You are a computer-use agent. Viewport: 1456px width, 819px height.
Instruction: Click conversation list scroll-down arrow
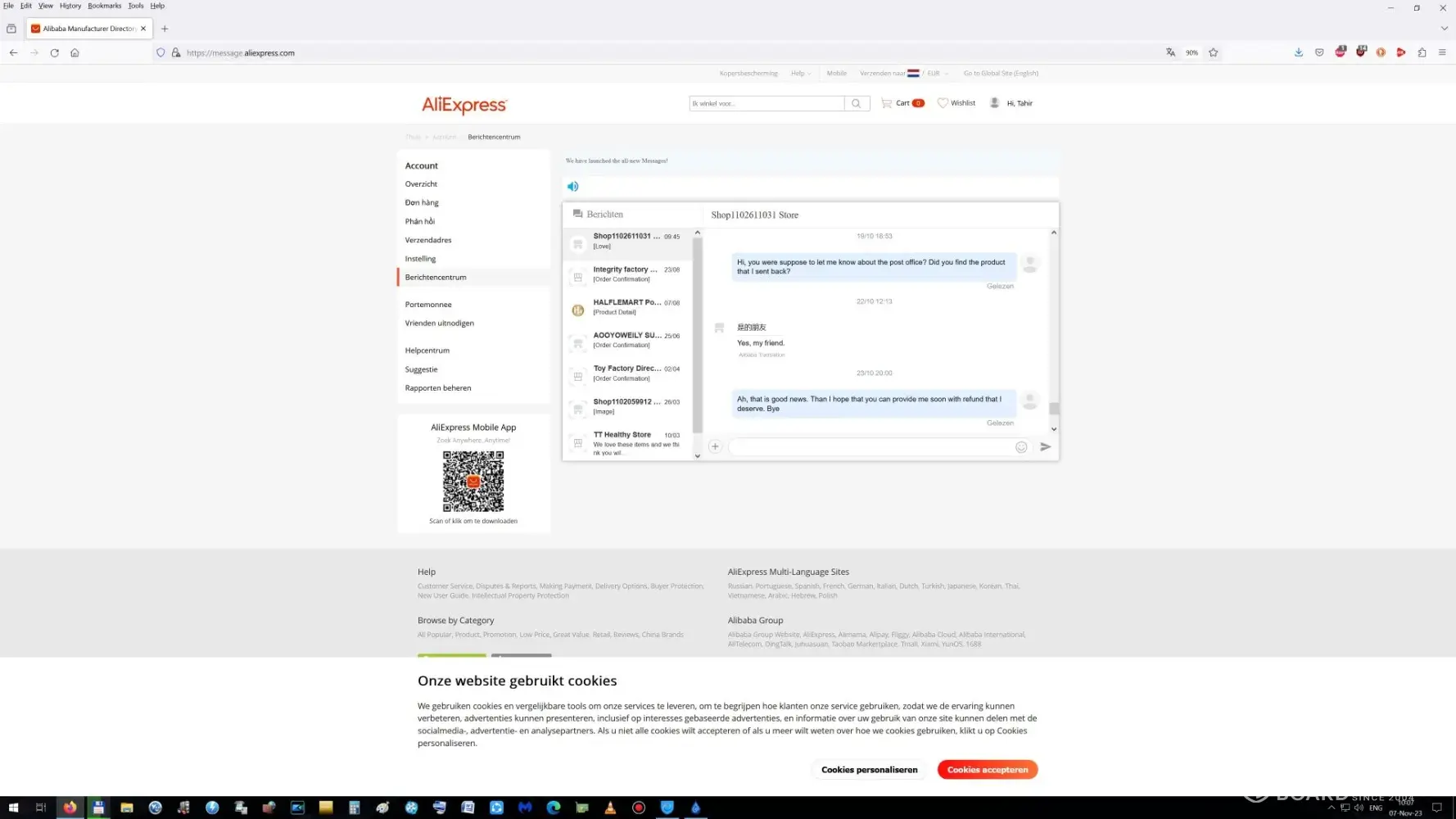point(698,456)
